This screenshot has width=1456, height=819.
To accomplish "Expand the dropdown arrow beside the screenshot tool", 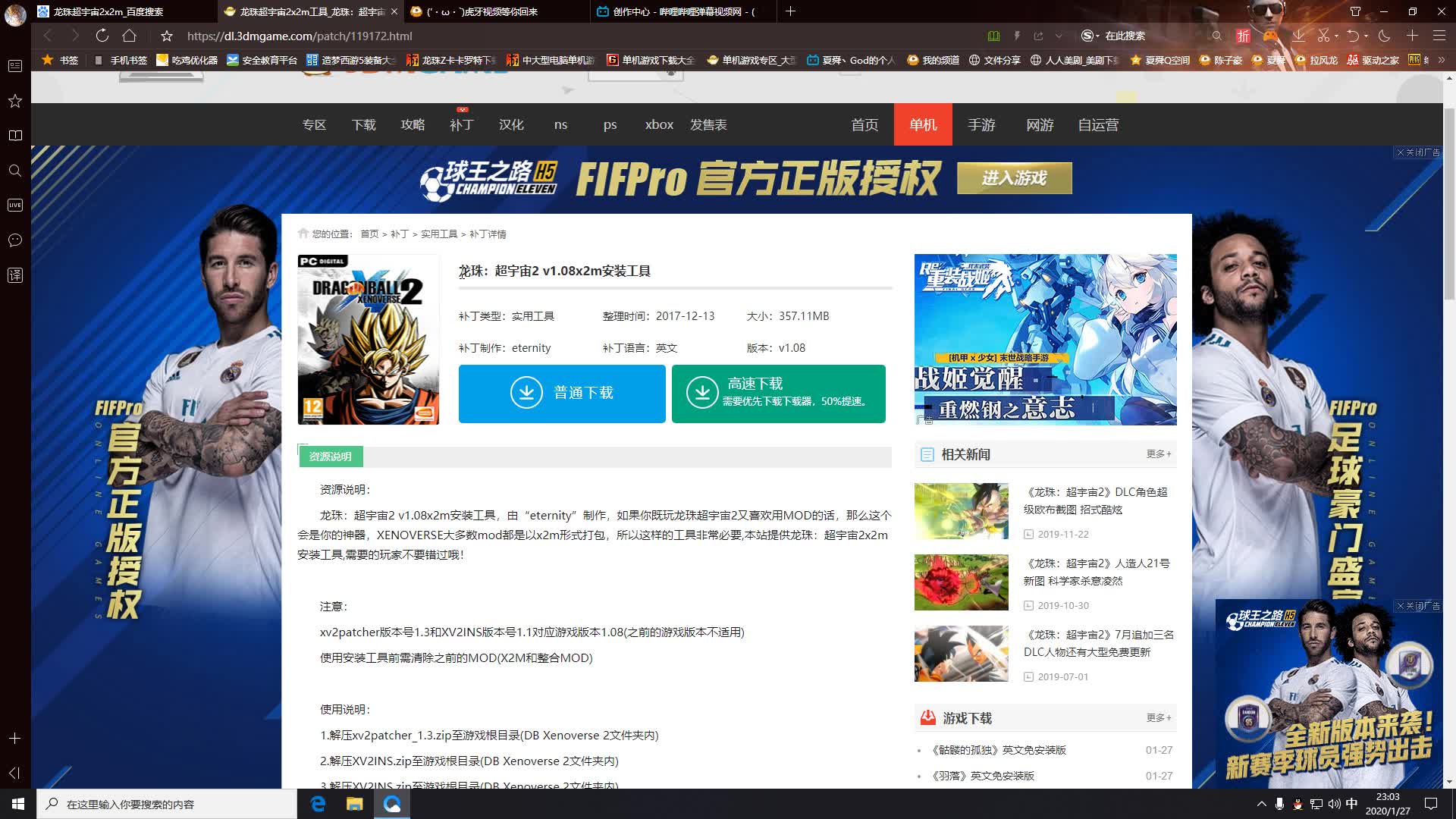I will pyautogui.click(x=1337, y=36).
